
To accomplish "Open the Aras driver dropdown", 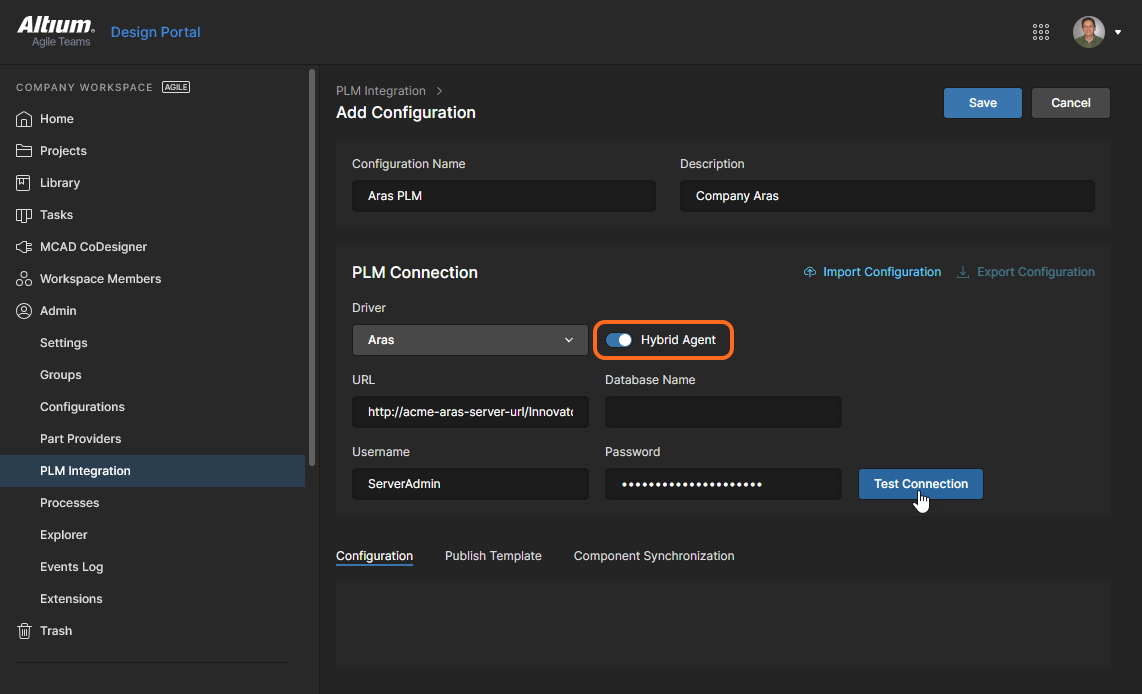I will point(469,340).
